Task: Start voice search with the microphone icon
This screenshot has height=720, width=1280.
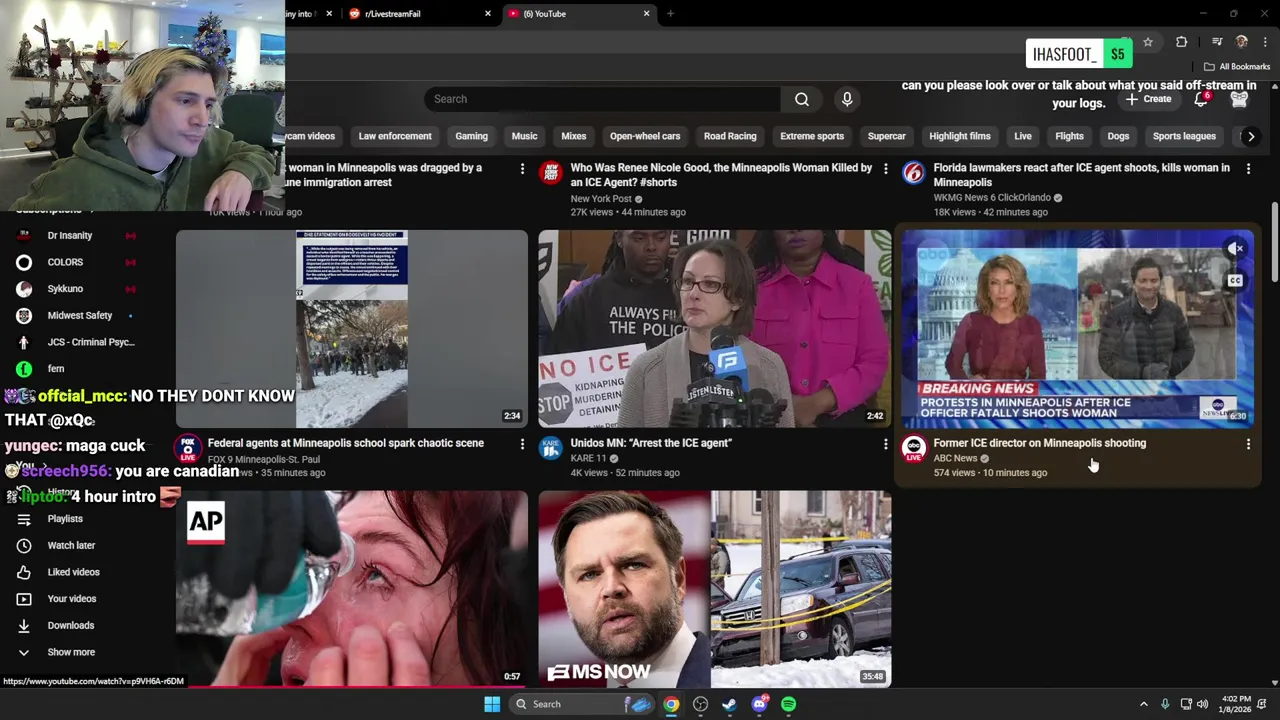Action: point(847,99)
